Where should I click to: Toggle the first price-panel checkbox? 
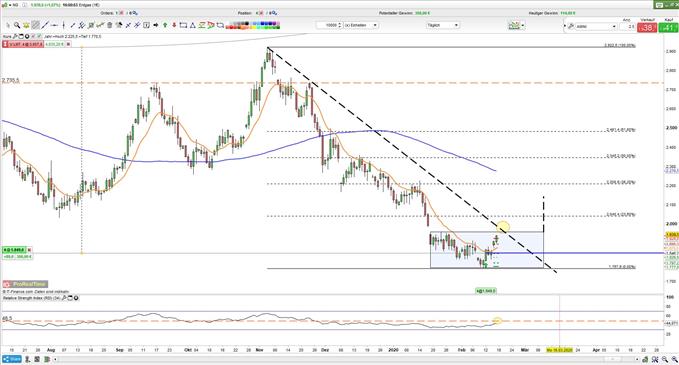tap(33, 36)
